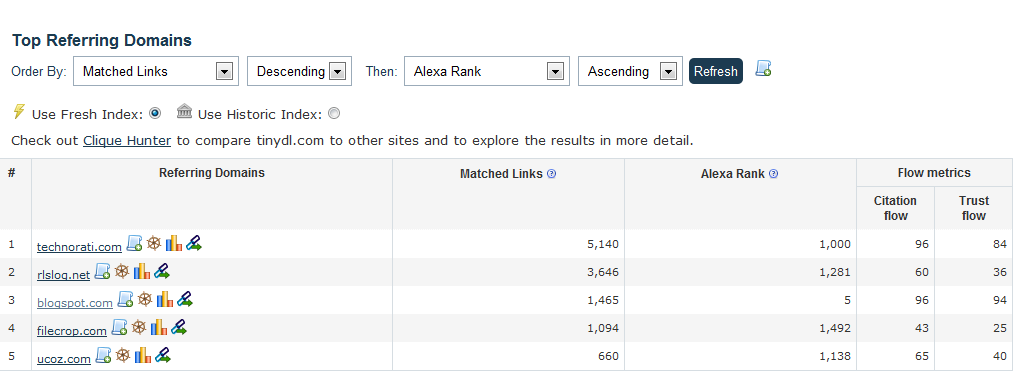Click the ship wheel icon beside rlslog.net
The width and height of the screenshot is (1013, 379).
[122, 271]
